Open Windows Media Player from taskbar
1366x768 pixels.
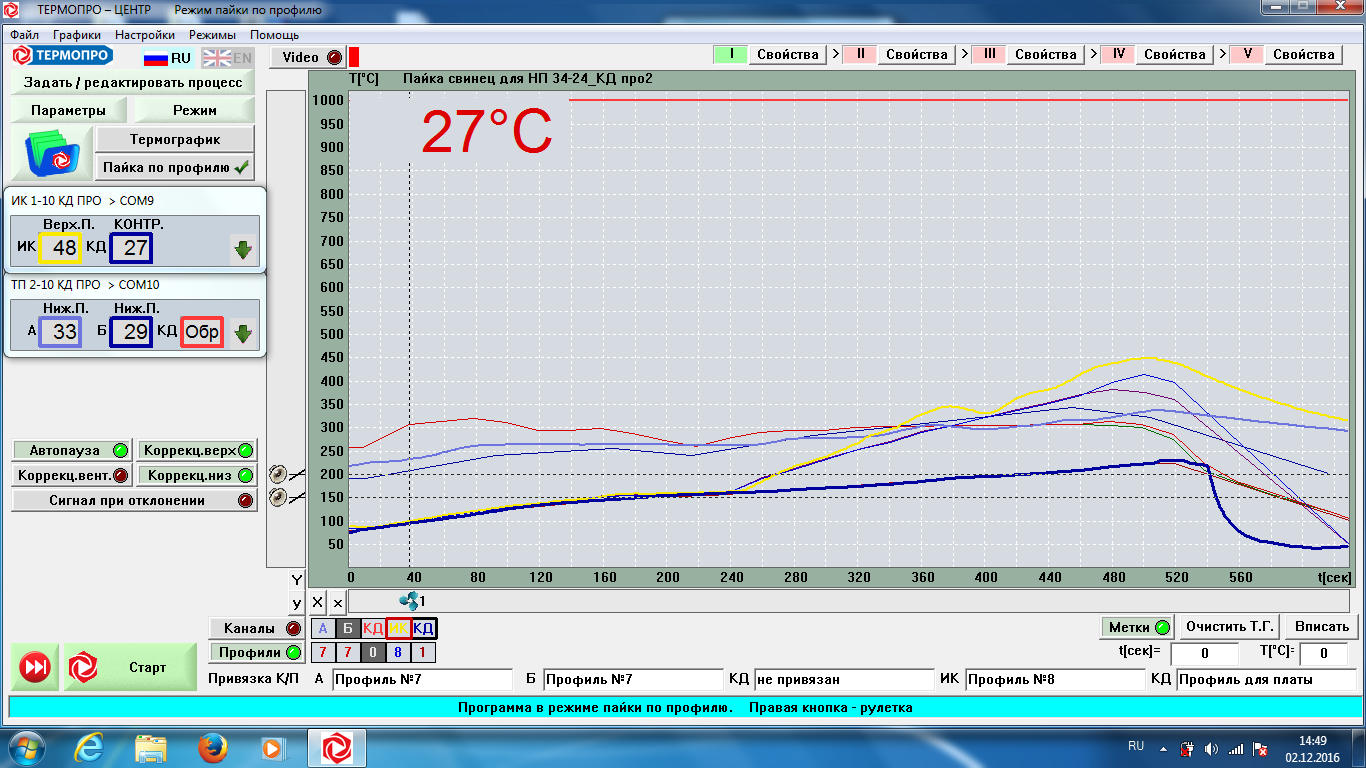point(271,747)
